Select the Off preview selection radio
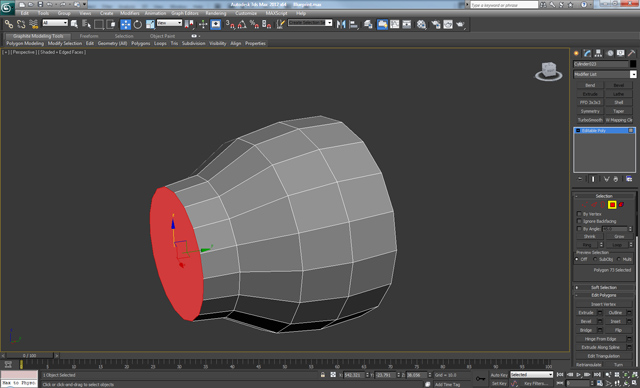This screenshot has height=388, width=640. coord(577,259)
